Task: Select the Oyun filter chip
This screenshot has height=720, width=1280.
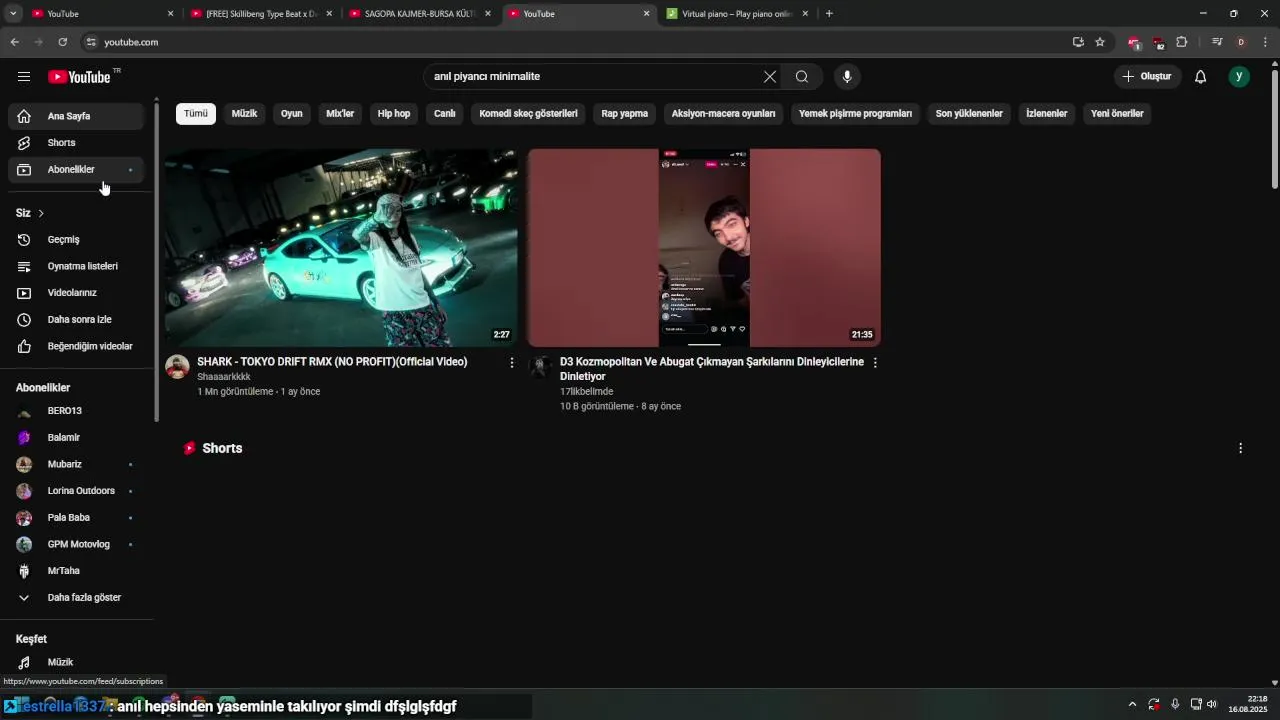Action: [292, 114]
